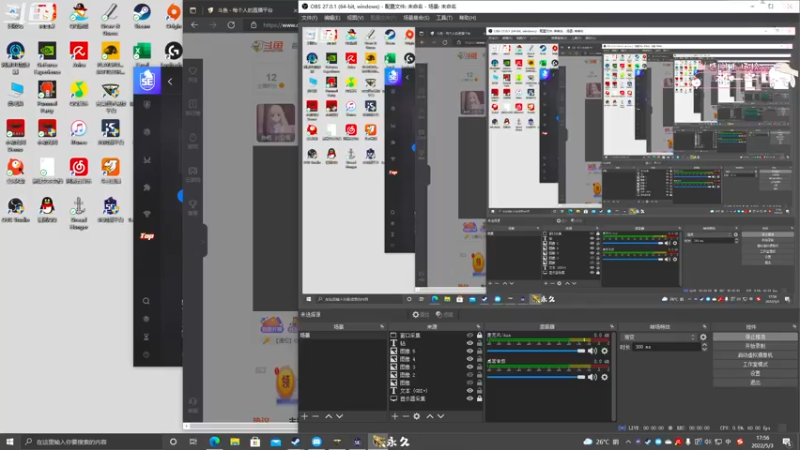
Task: Open the QQ penguin desktop icon
Action: click(x=47, y=209)
